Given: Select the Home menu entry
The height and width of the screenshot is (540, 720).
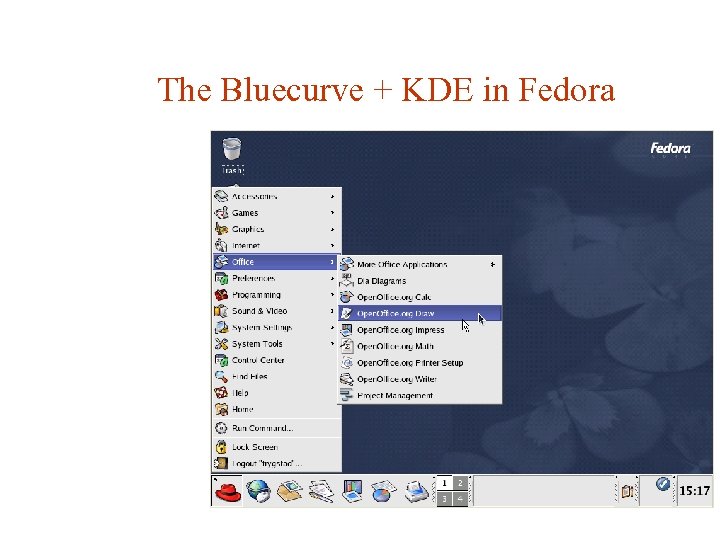Looking at the screenshot, I should (x=277, y=409).
